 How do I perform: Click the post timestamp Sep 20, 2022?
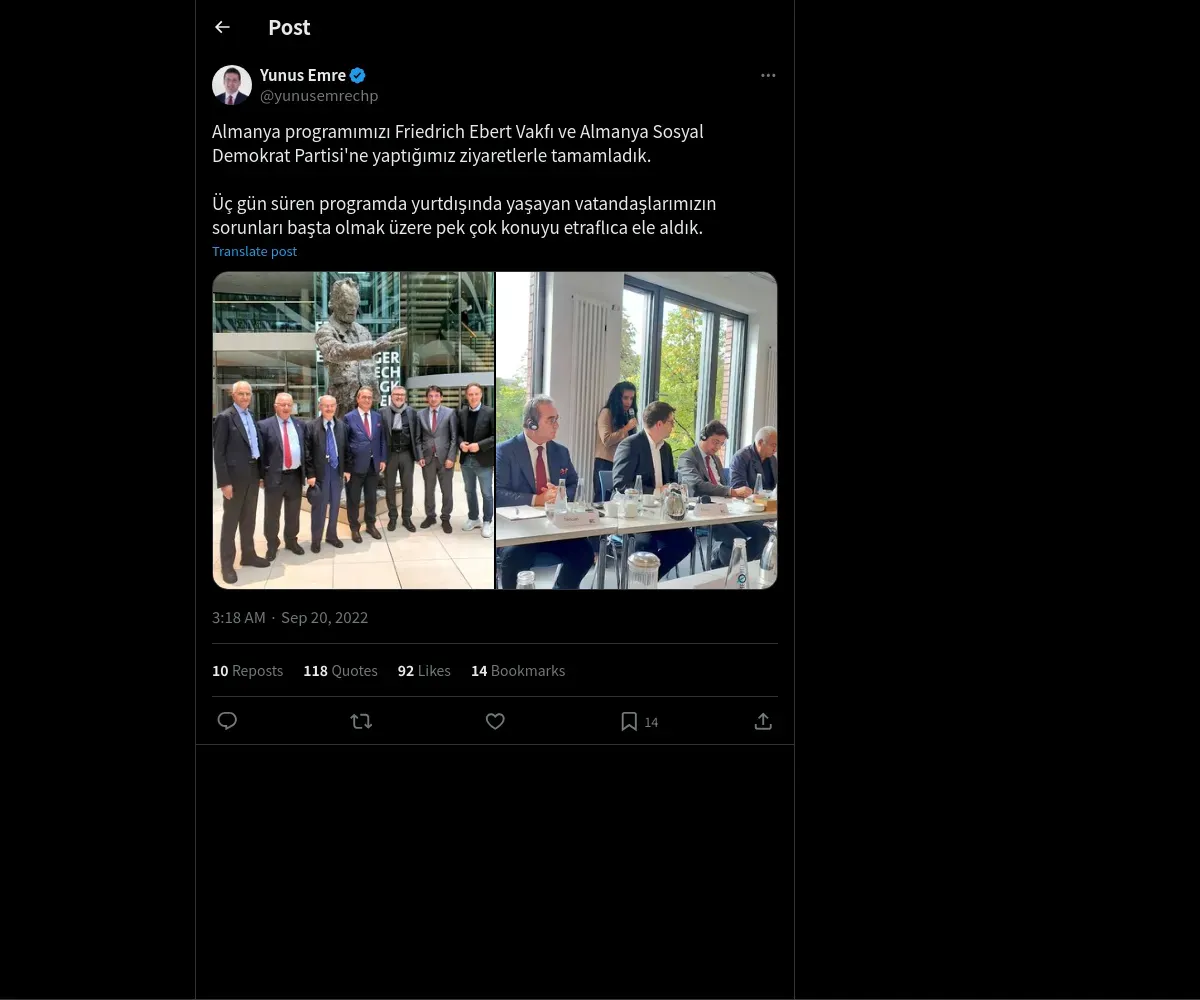(324, 618)
